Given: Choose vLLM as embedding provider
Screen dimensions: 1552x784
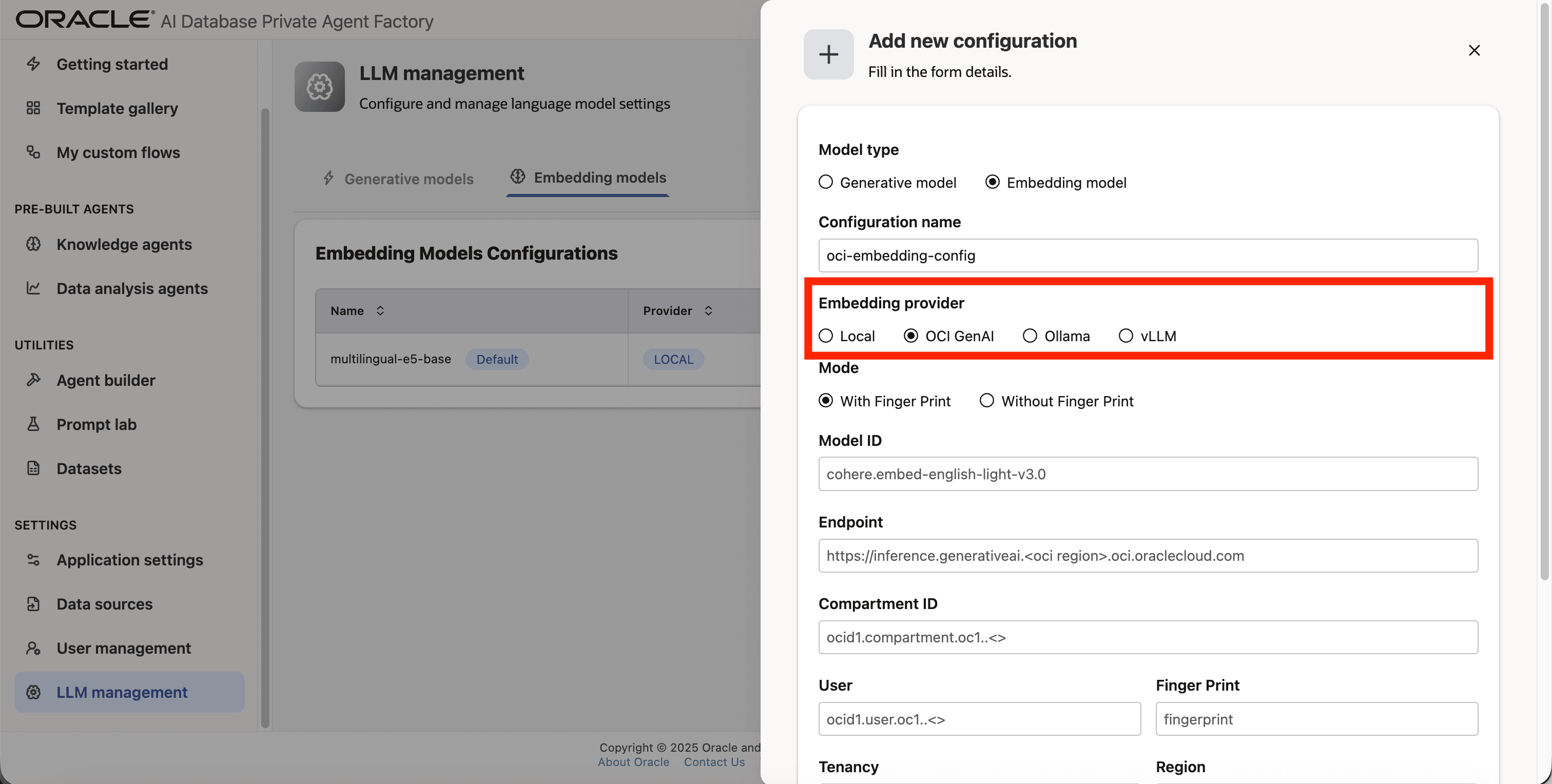Looking at the screenshot, I should [x=1126, y=336].
